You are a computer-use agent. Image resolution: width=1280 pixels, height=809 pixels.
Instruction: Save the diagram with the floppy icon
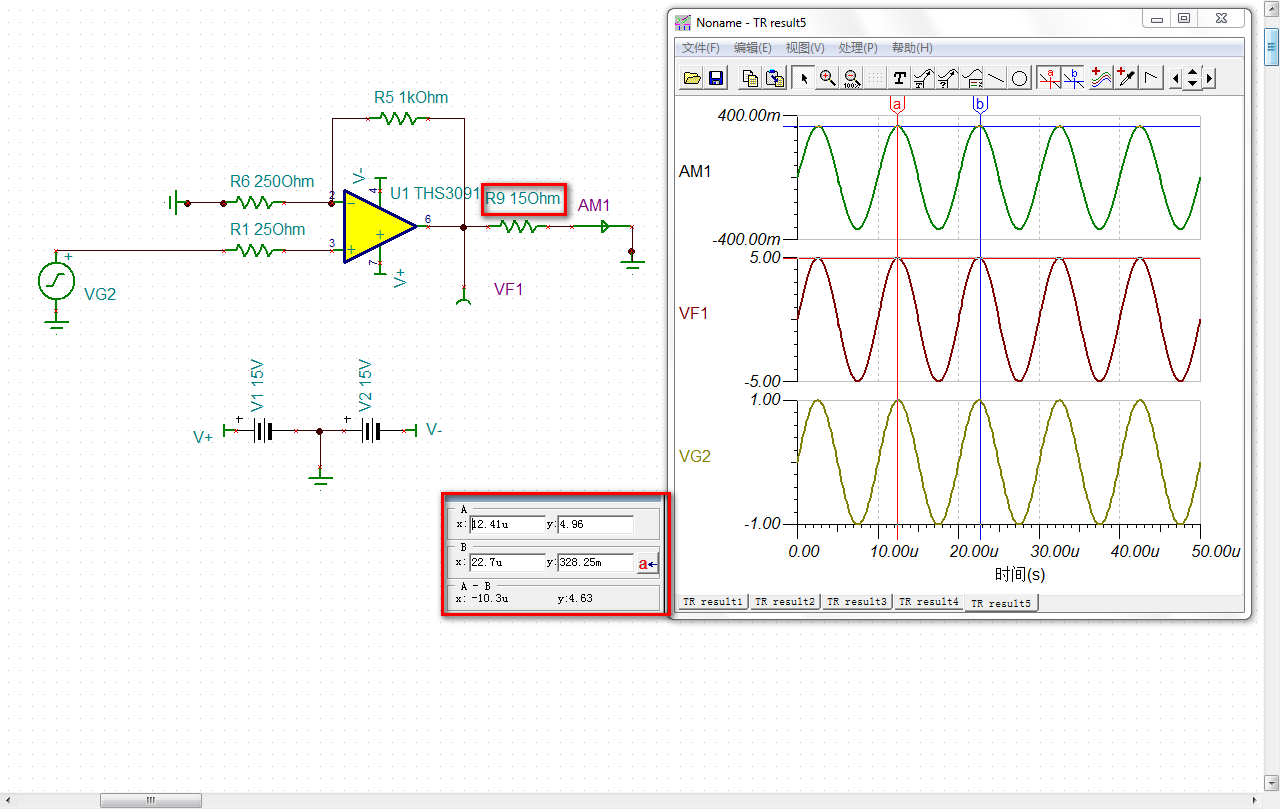tap(716, 78)
